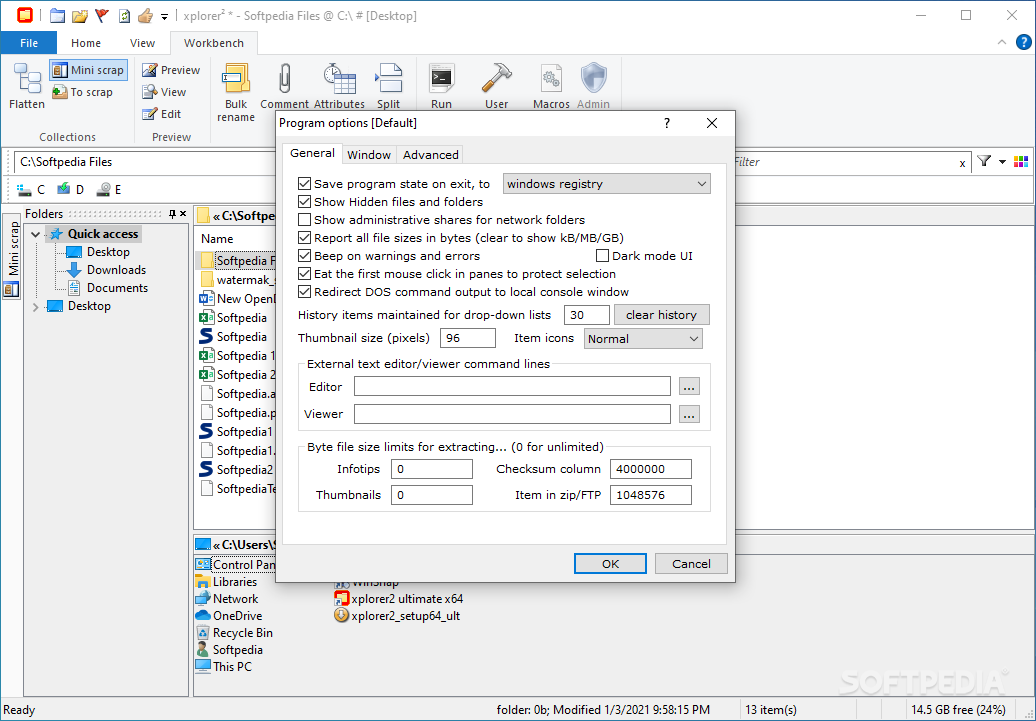Viewport: 1036px width, 721px height.
Task: Click the Split file icon
Action: coord(388,79)
